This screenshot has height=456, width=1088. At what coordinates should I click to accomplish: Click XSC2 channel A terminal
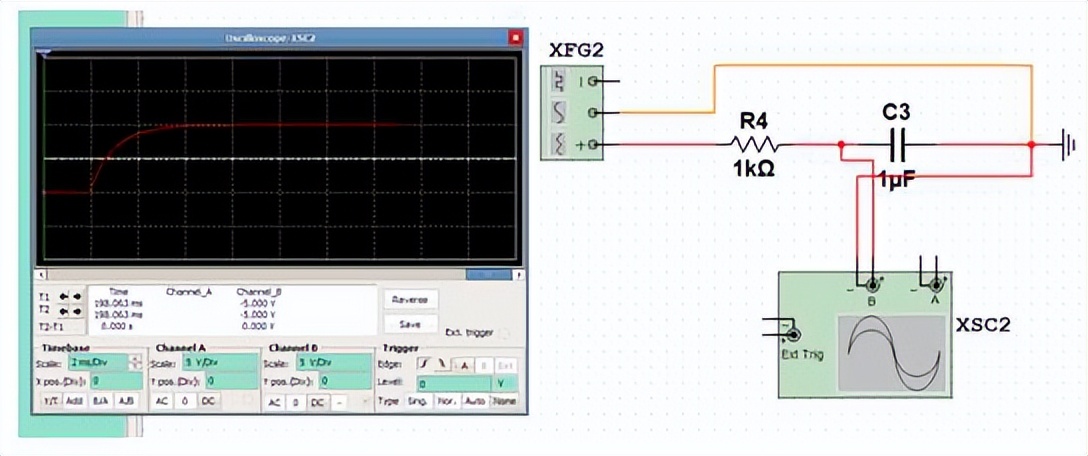coord(936,284)
